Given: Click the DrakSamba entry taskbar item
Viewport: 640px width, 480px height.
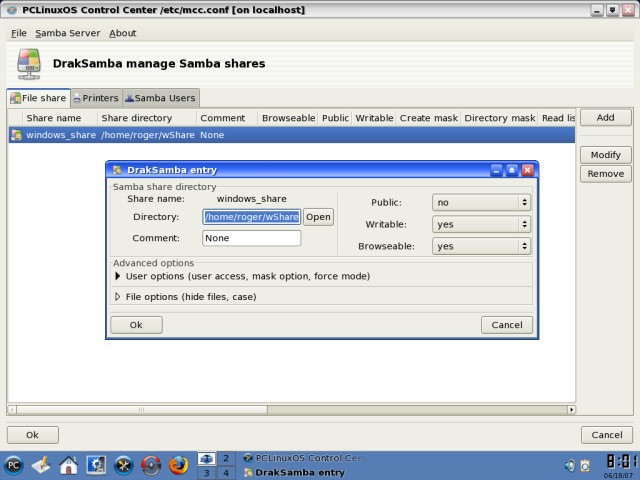Looking at the screenshot, I should coord(294,473).
